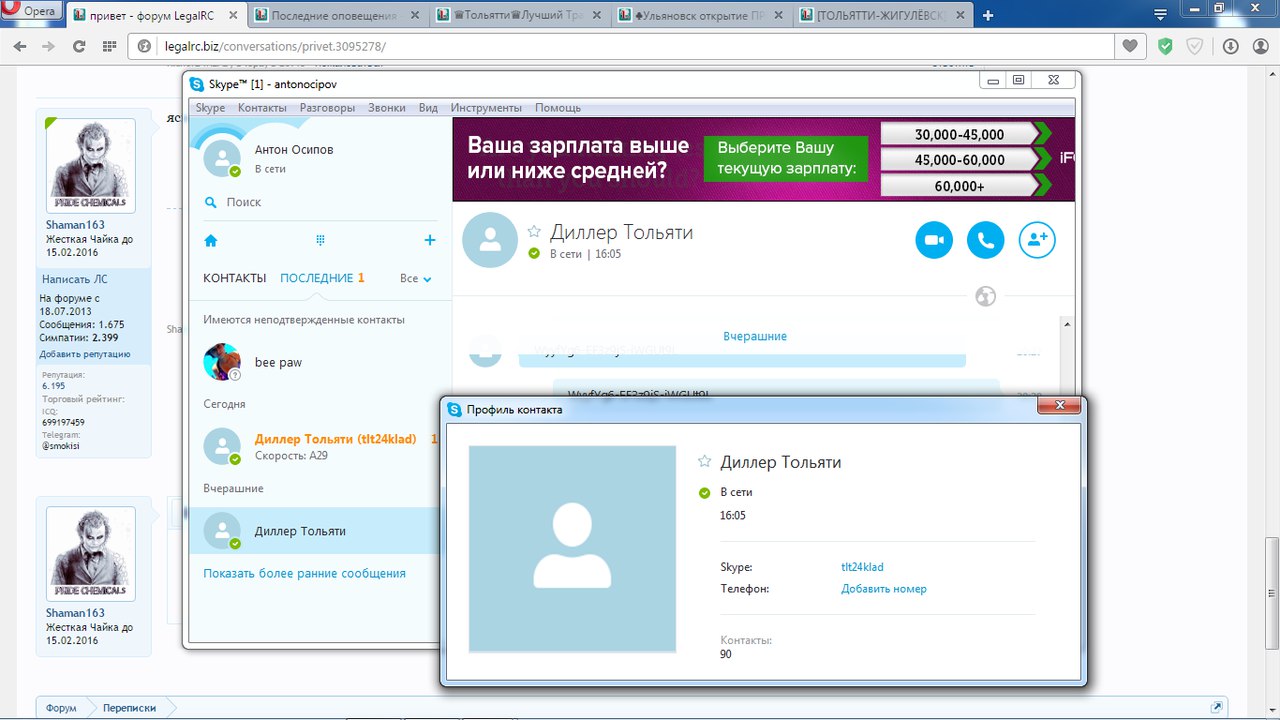Switch to the привет - форум LegalRC tab
The width and height of the screenshot is (1280, 720).
tap(157, 16)
